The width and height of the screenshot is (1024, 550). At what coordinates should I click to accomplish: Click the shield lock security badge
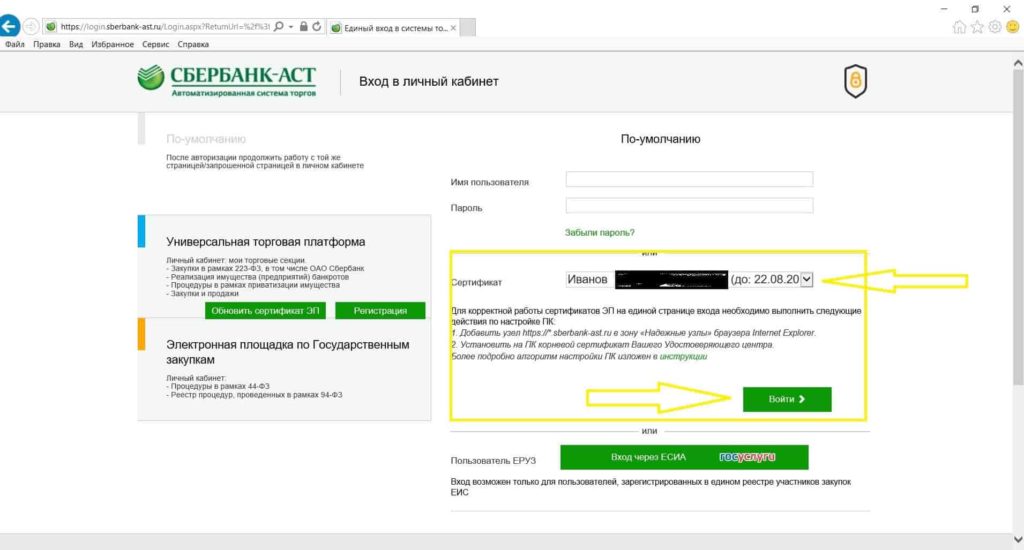click(x=855, y=81)
